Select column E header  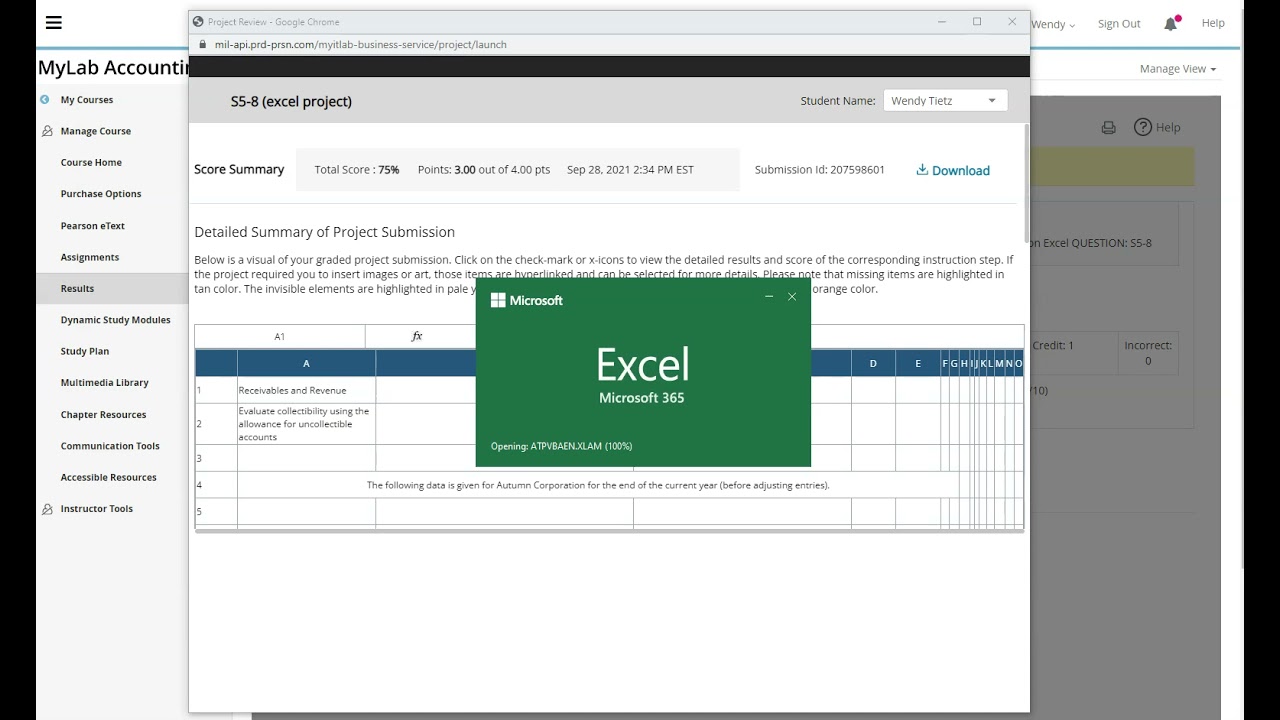pos(918,363)
